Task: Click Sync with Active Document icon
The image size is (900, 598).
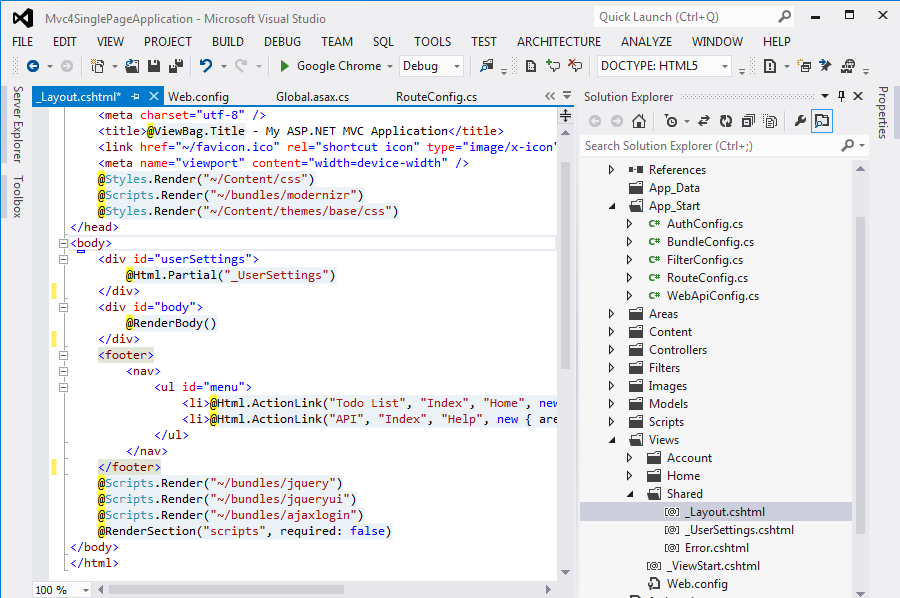Action: tap(704, 121)
